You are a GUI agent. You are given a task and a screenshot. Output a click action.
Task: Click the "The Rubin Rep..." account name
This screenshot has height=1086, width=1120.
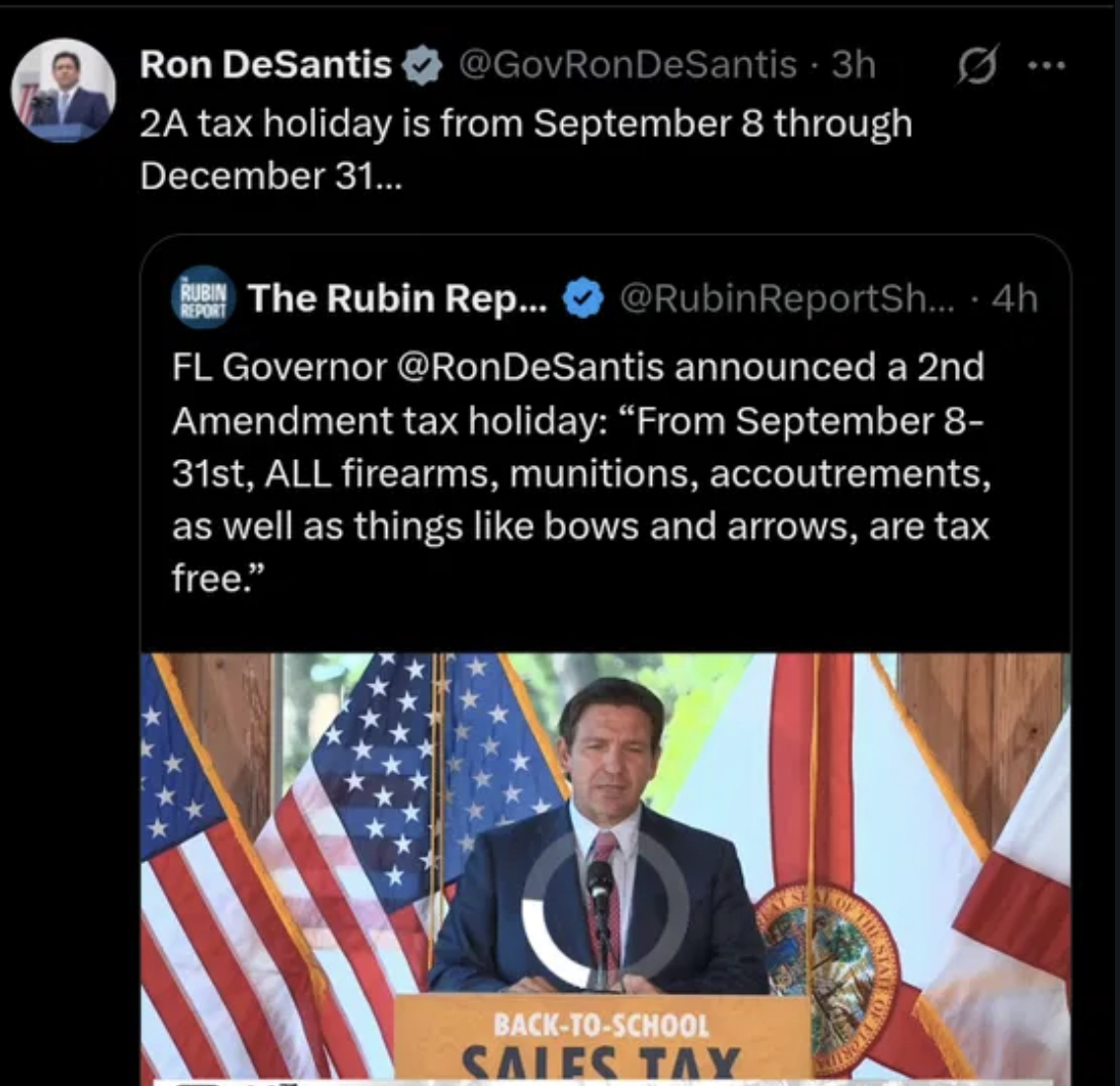point(397,297)
